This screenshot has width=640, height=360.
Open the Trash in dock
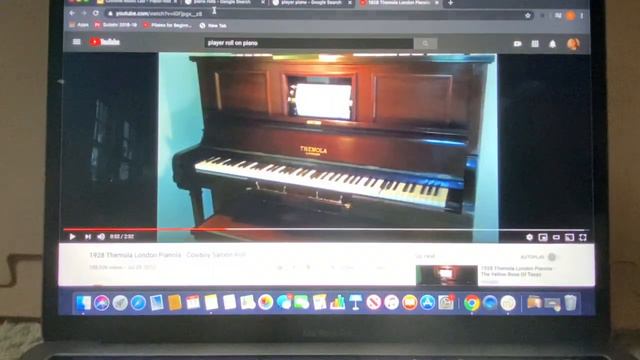570,303
